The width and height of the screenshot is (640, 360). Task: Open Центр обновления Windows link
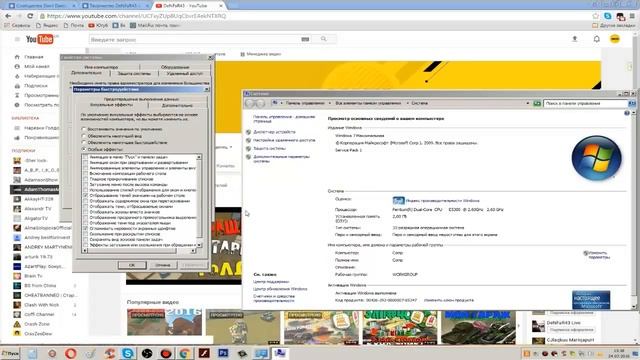(x=280, y=289)
